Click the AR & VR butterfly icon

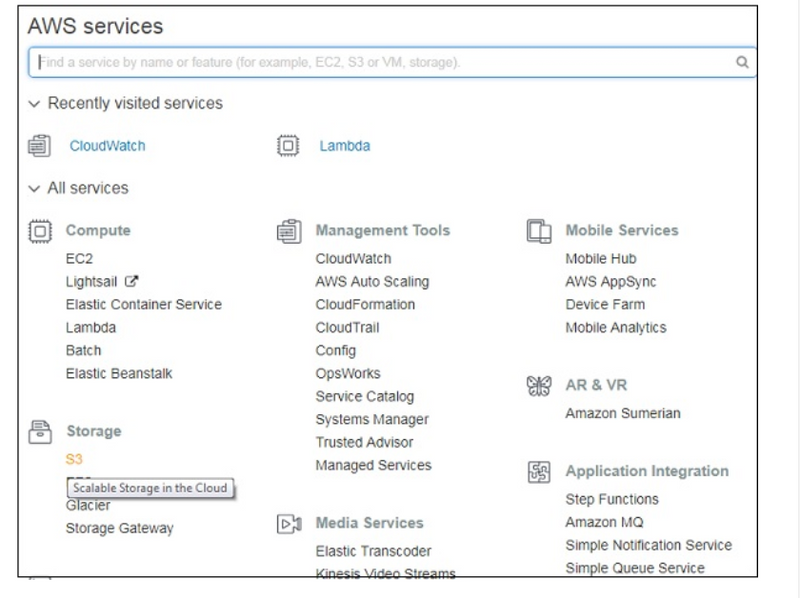click(x=538, y=386)
